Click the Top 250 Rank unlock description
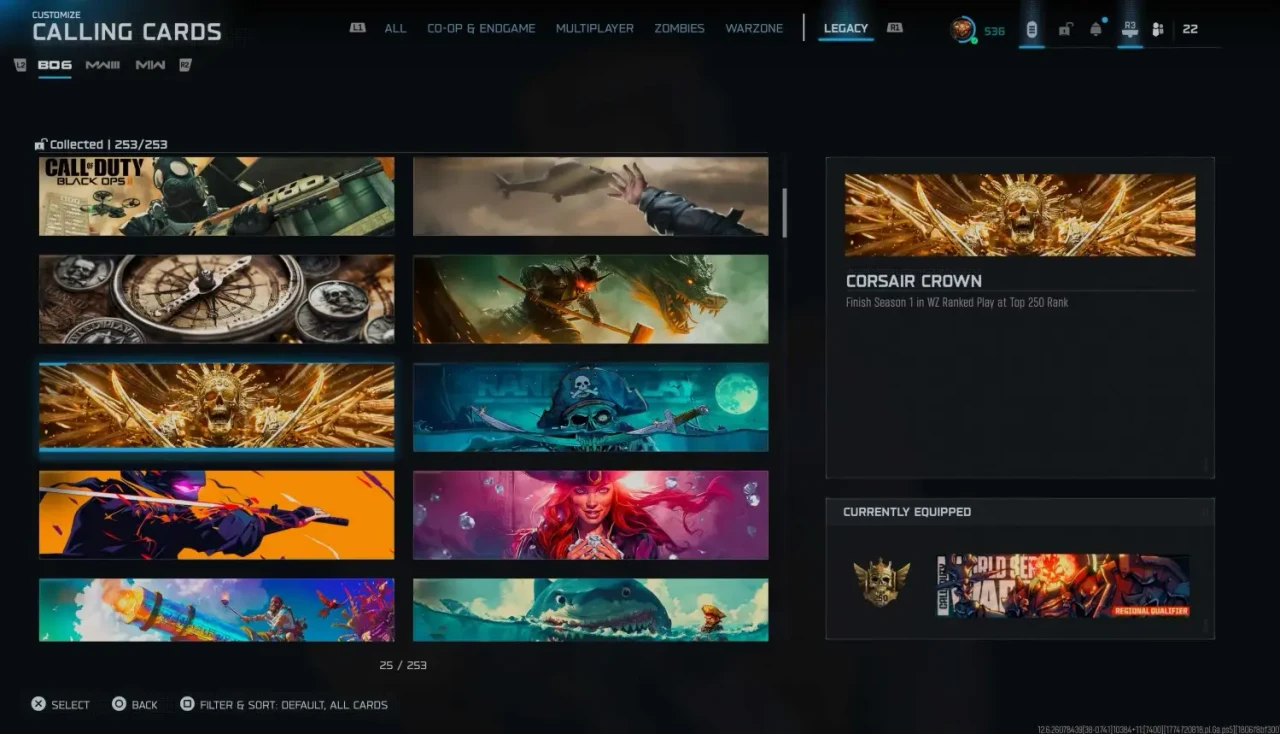This screenshot has width=1280, height=734. [x=957, y=302]
